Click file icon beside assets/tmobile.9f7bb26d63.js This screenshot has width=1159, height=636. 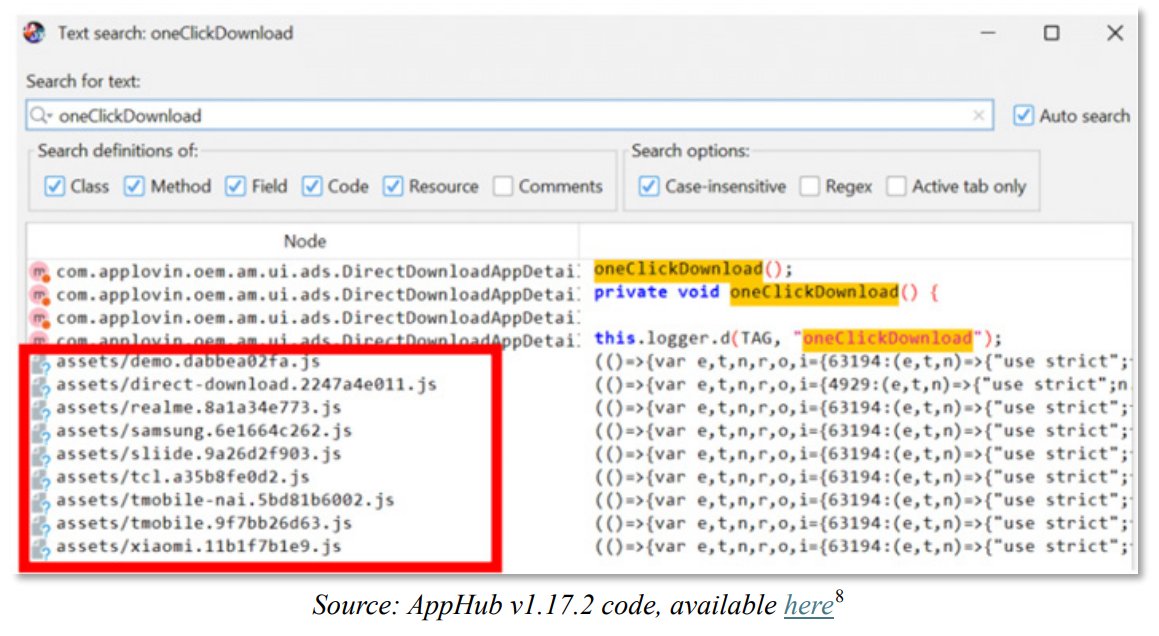pos(40,524)
